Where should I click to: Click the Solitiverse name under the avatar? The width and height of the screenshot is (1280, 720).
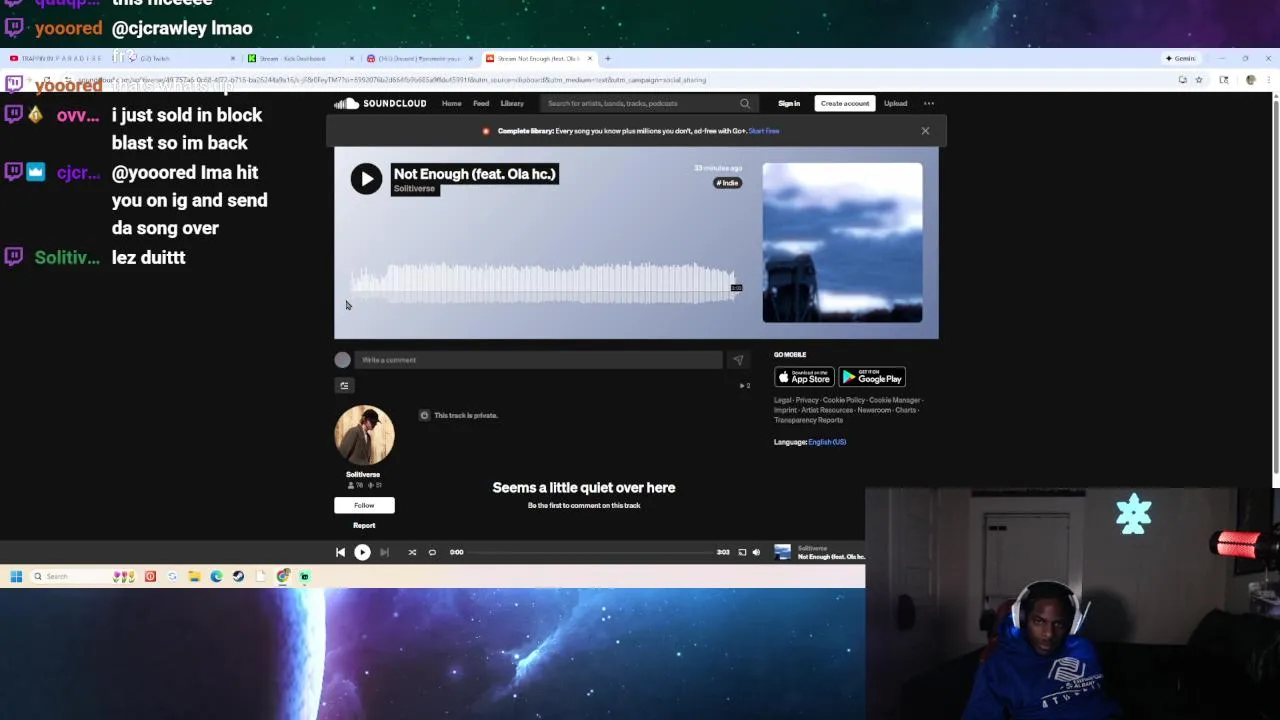coord(363,474)
